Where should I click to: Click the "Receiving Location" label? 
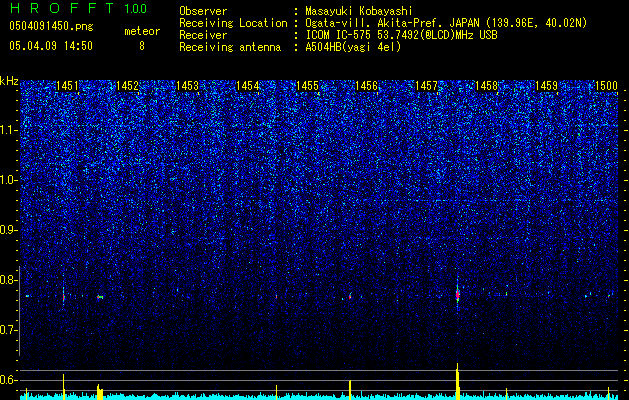(x=233, y=23)
